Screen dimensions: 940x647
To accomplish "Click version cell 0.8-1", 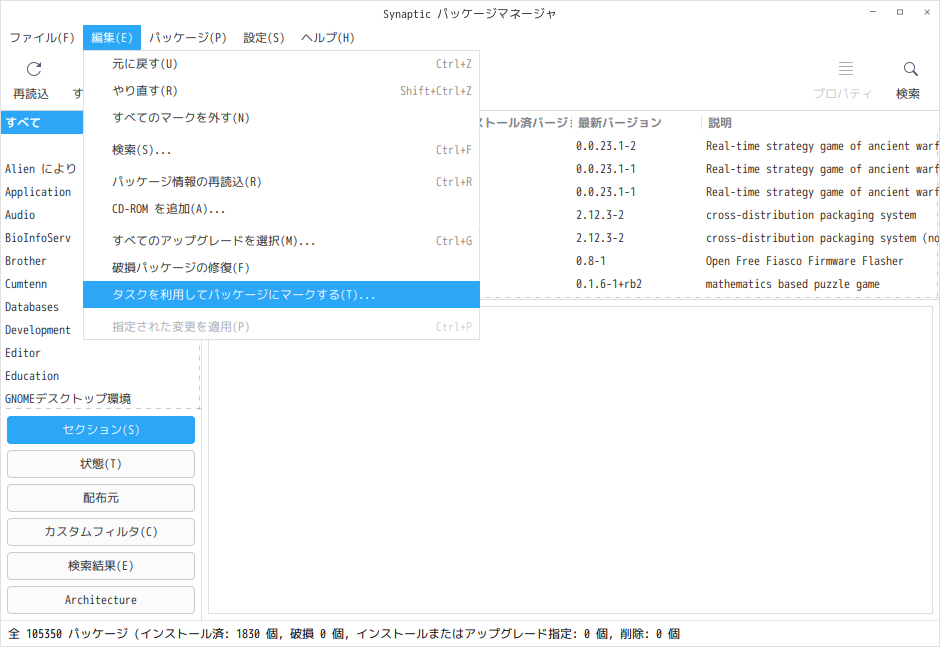I will click(590, 261).
